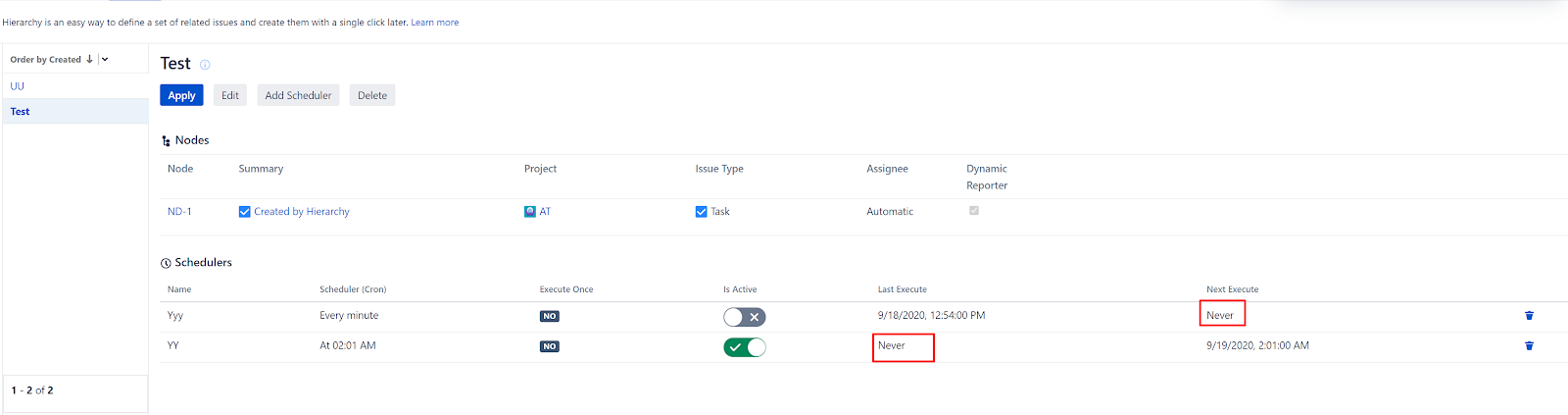The width and height of the screenshot is (1568, 415).
Task: Delete the YY scheduler with trash icon
Action: 1529,346
